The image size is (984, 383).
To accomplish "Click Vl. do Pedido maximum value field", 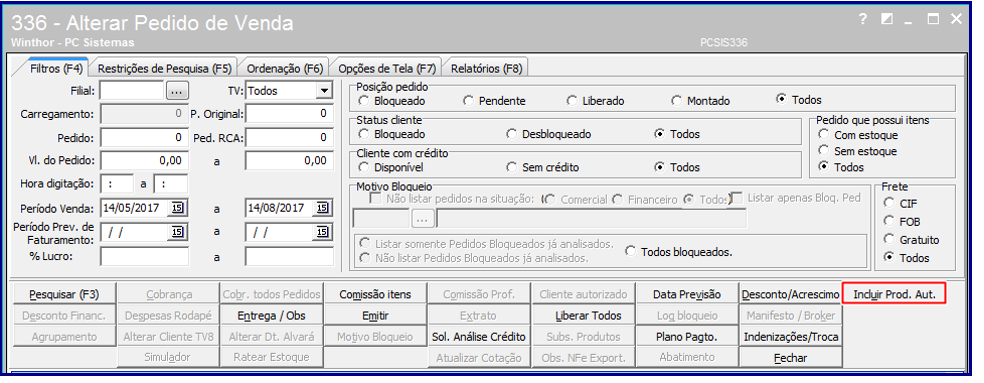I will (289, 161).
